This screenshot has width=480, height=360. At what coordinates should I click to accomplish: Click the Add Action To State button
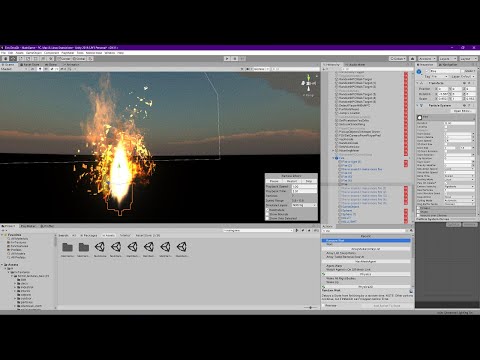tap(387, 305)
